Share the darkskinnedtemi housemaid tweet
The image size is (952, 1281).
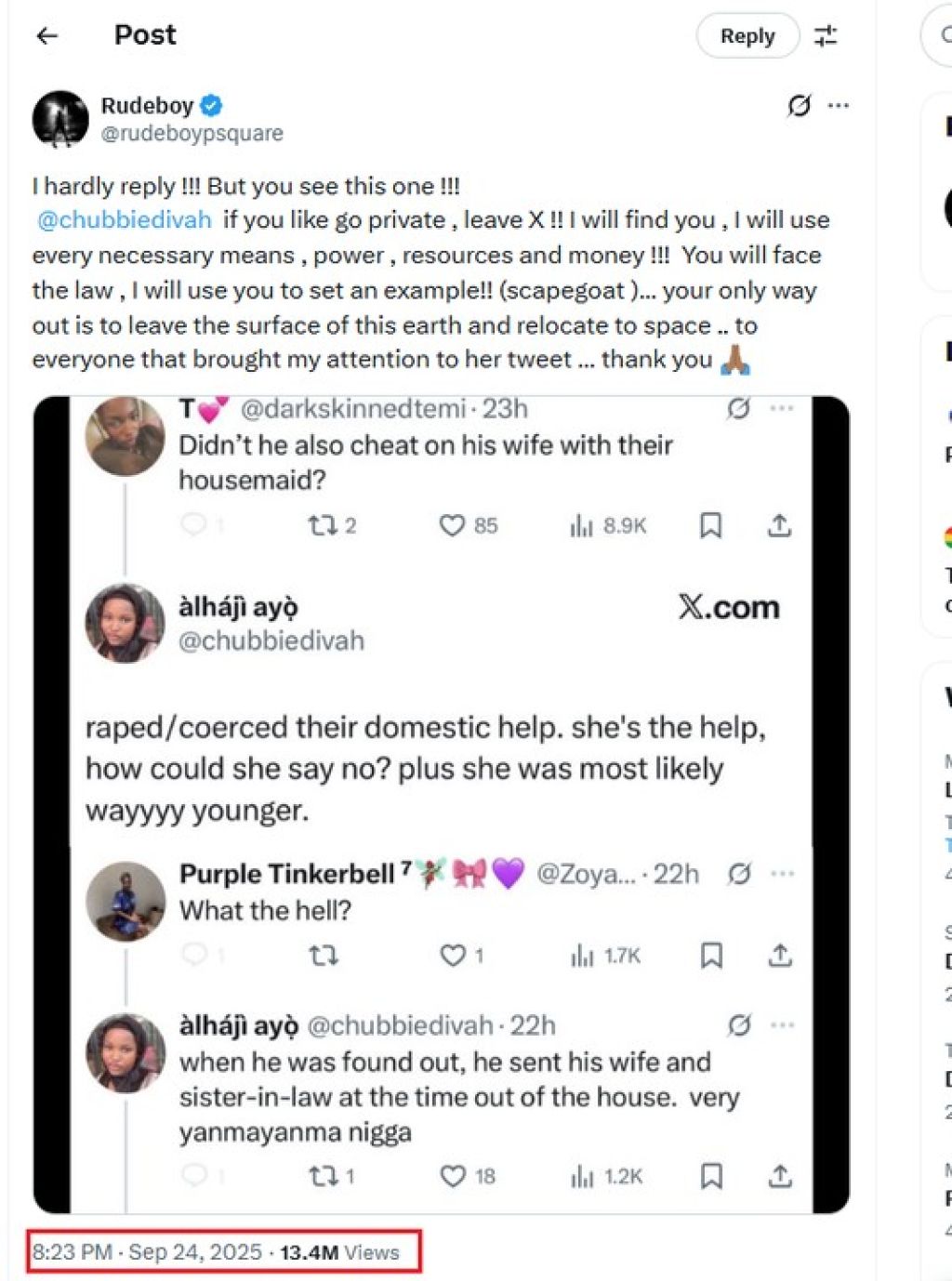pos(780,526)
